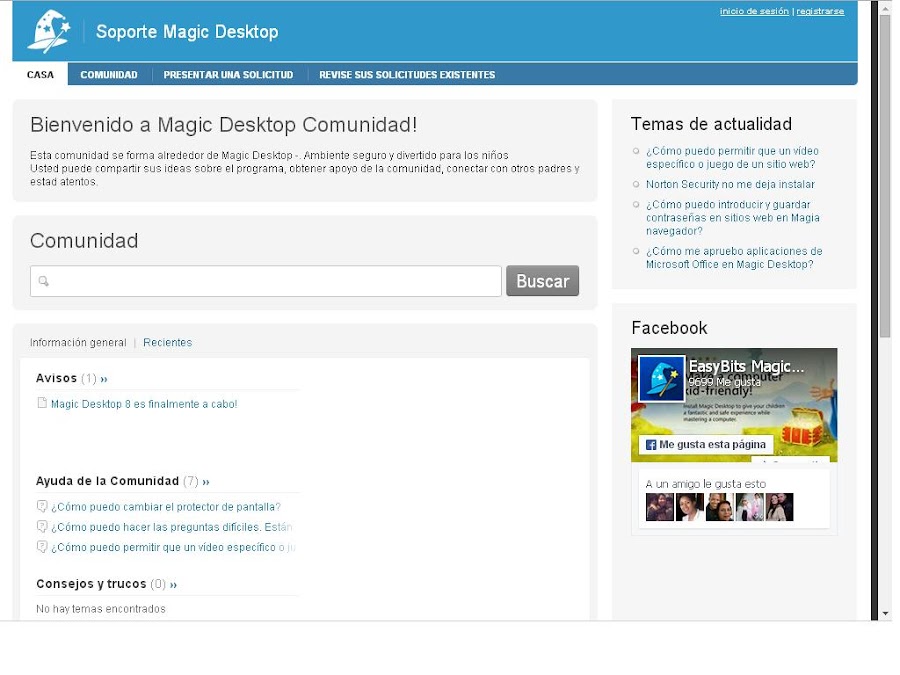Click the 'No hay temas encontrados' text
The image size is (900, 675).
[x=100, y=609]
